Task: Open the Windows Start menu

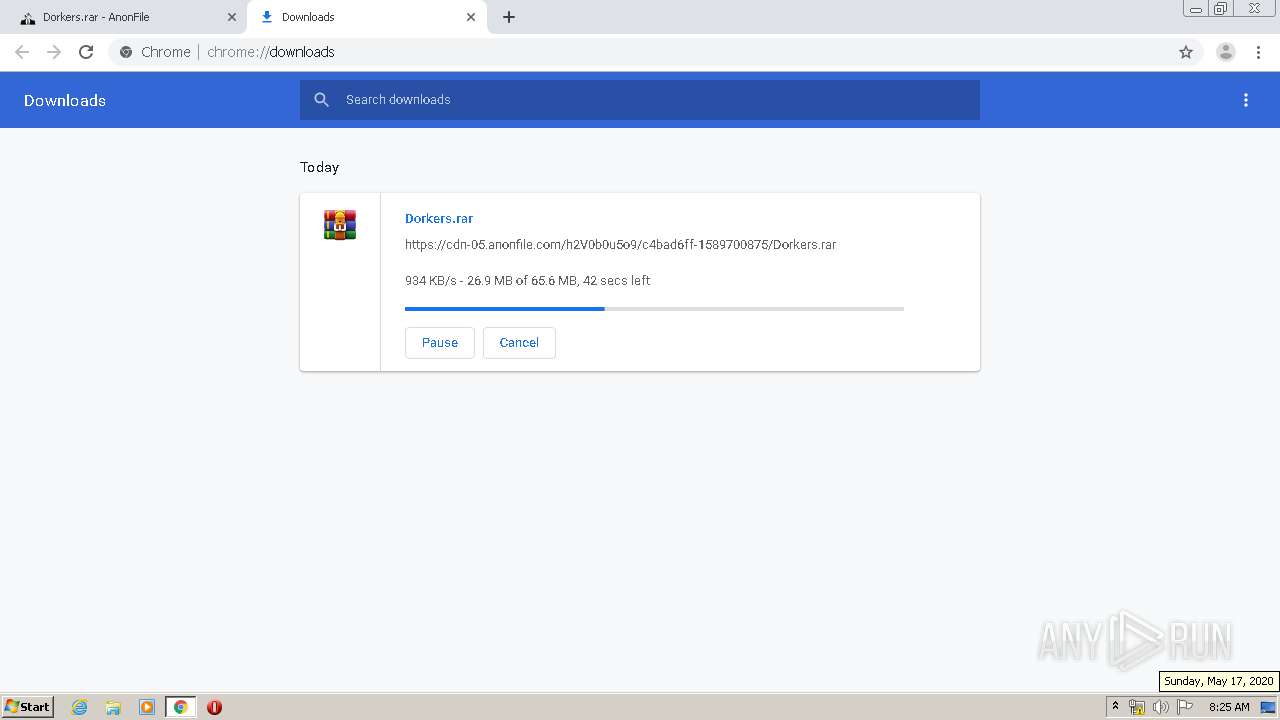Action: tap(27, 706)
